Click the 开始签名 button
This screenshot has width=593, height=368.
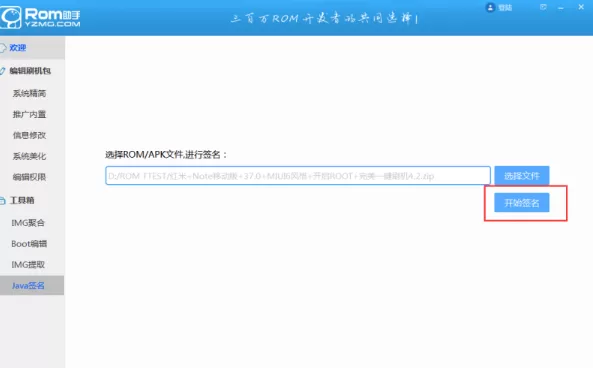point(522,203)
